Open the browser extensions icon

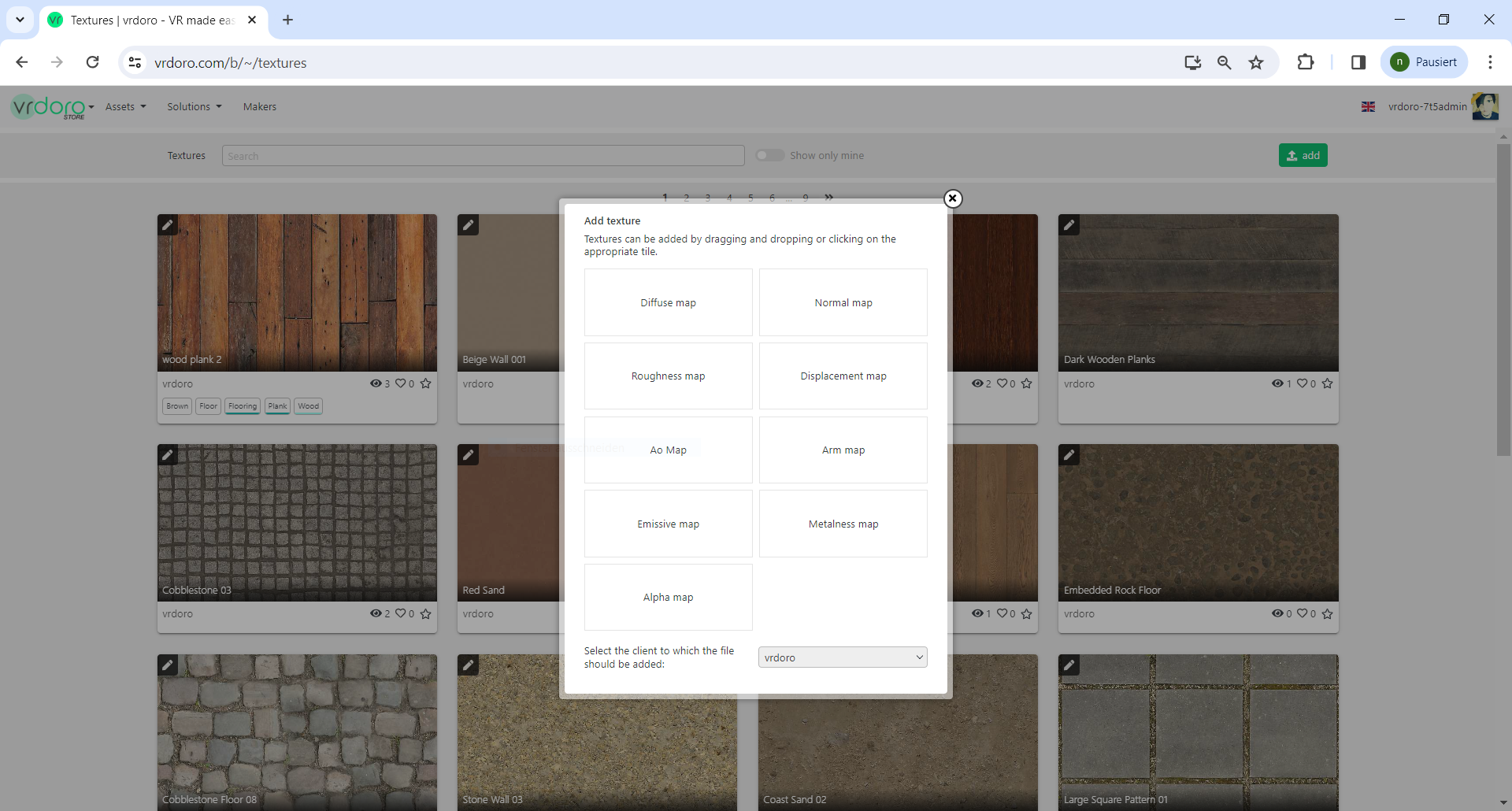1305,63
